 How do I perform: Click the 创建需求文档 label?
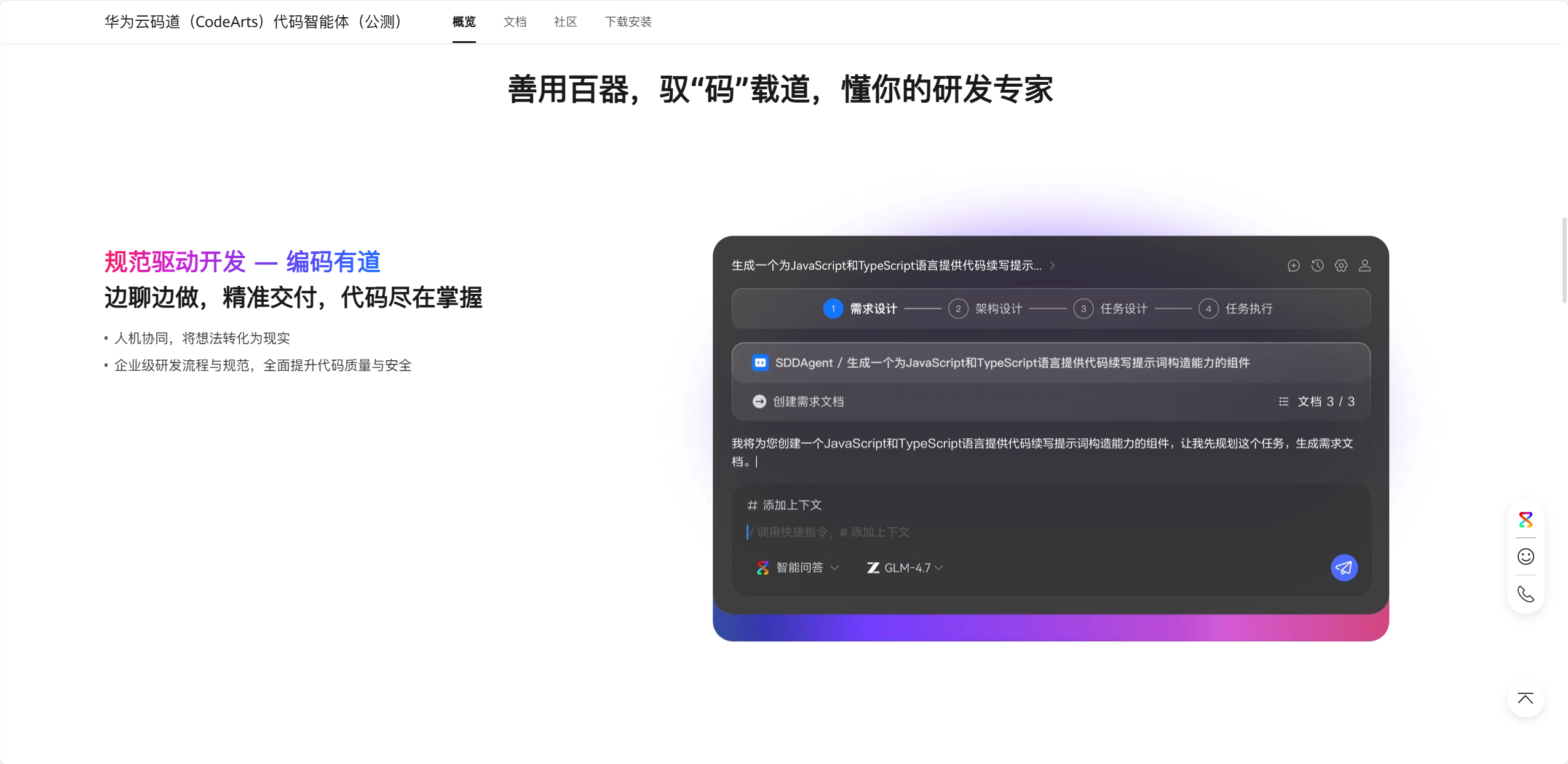click(x=808, y=401)
